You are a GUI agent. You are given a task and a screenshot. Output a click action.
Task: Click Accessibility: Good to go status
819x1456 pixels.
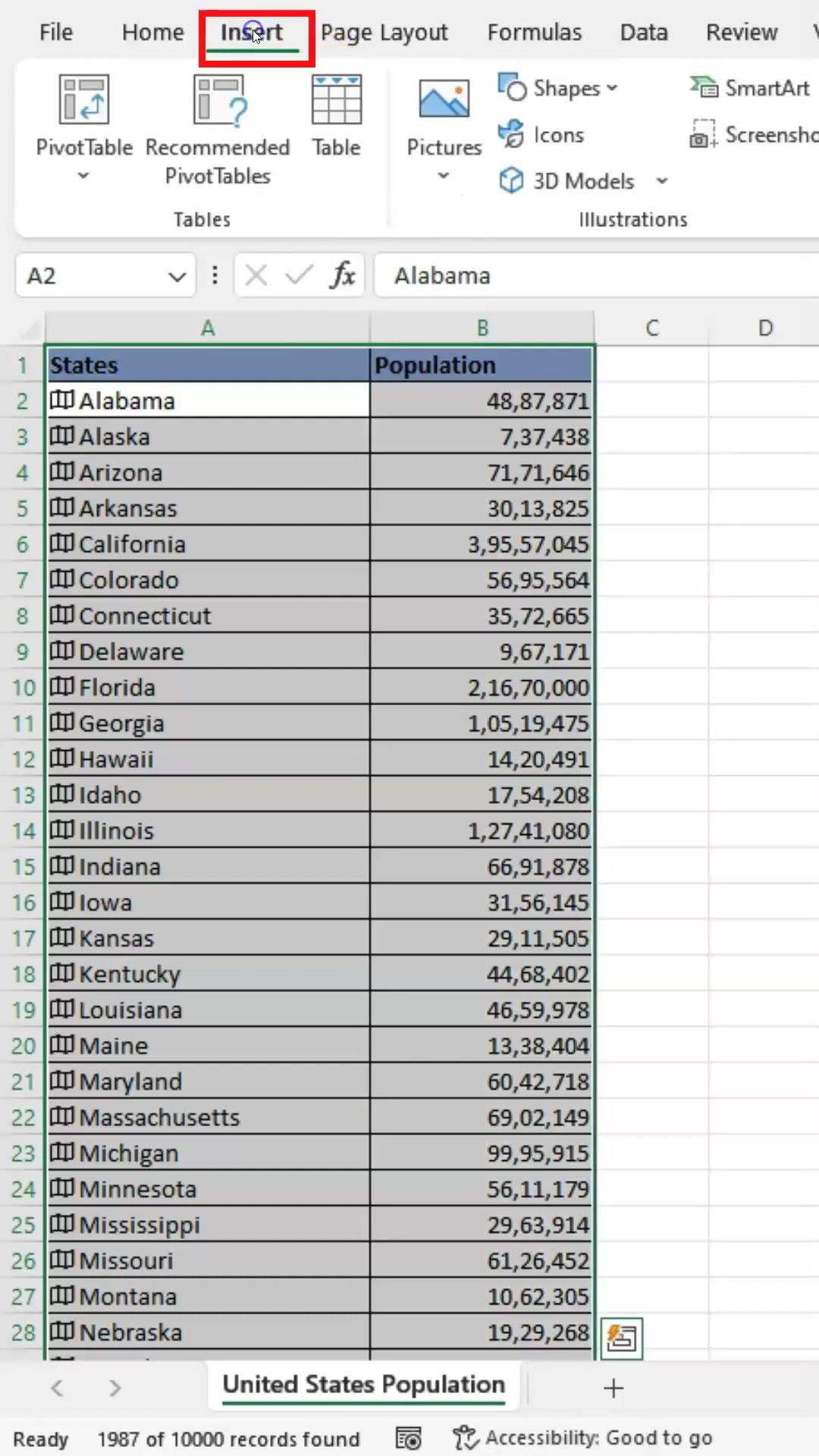point(583,1438)
